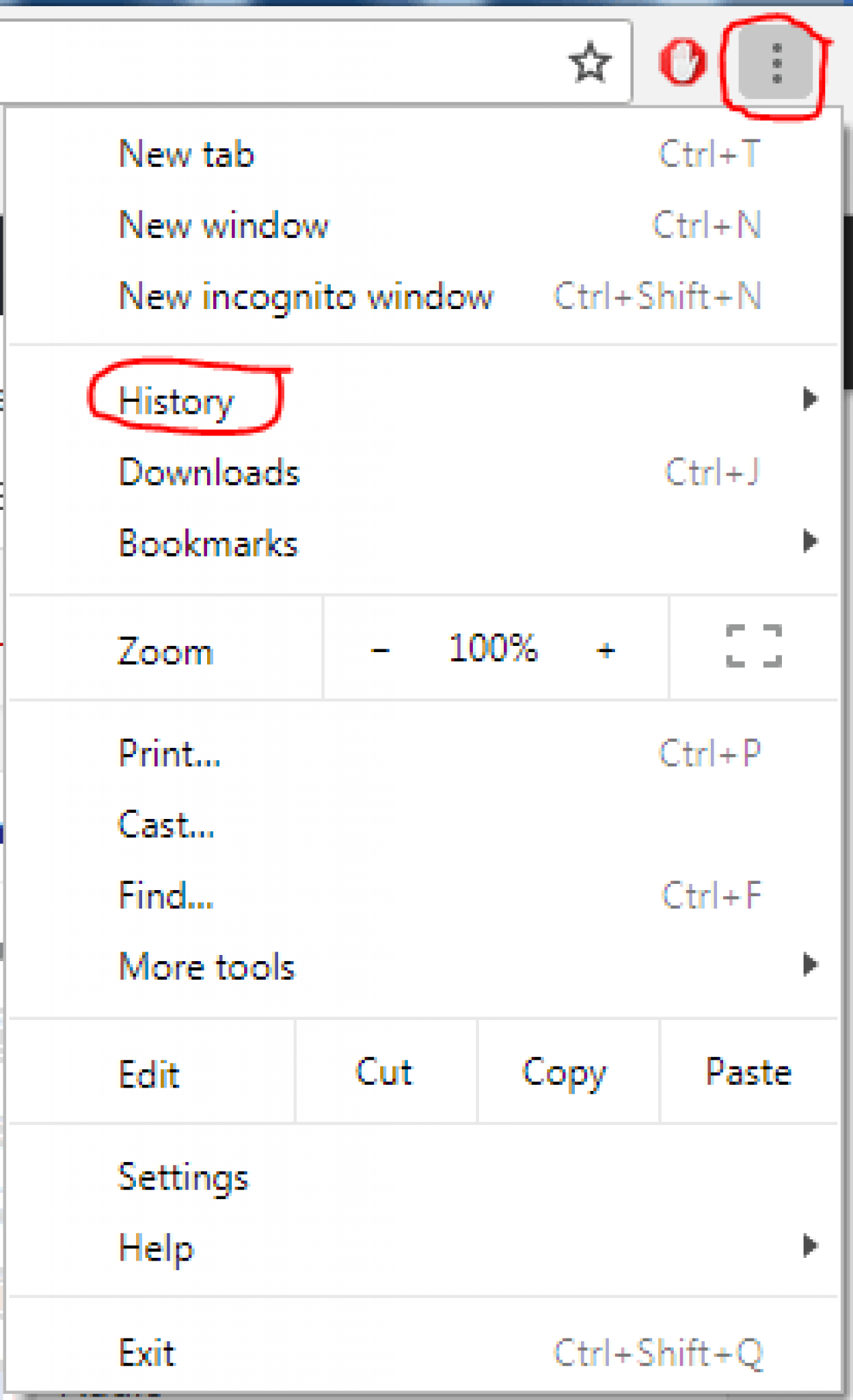Click the Paste button

[x=748, y=1072]
